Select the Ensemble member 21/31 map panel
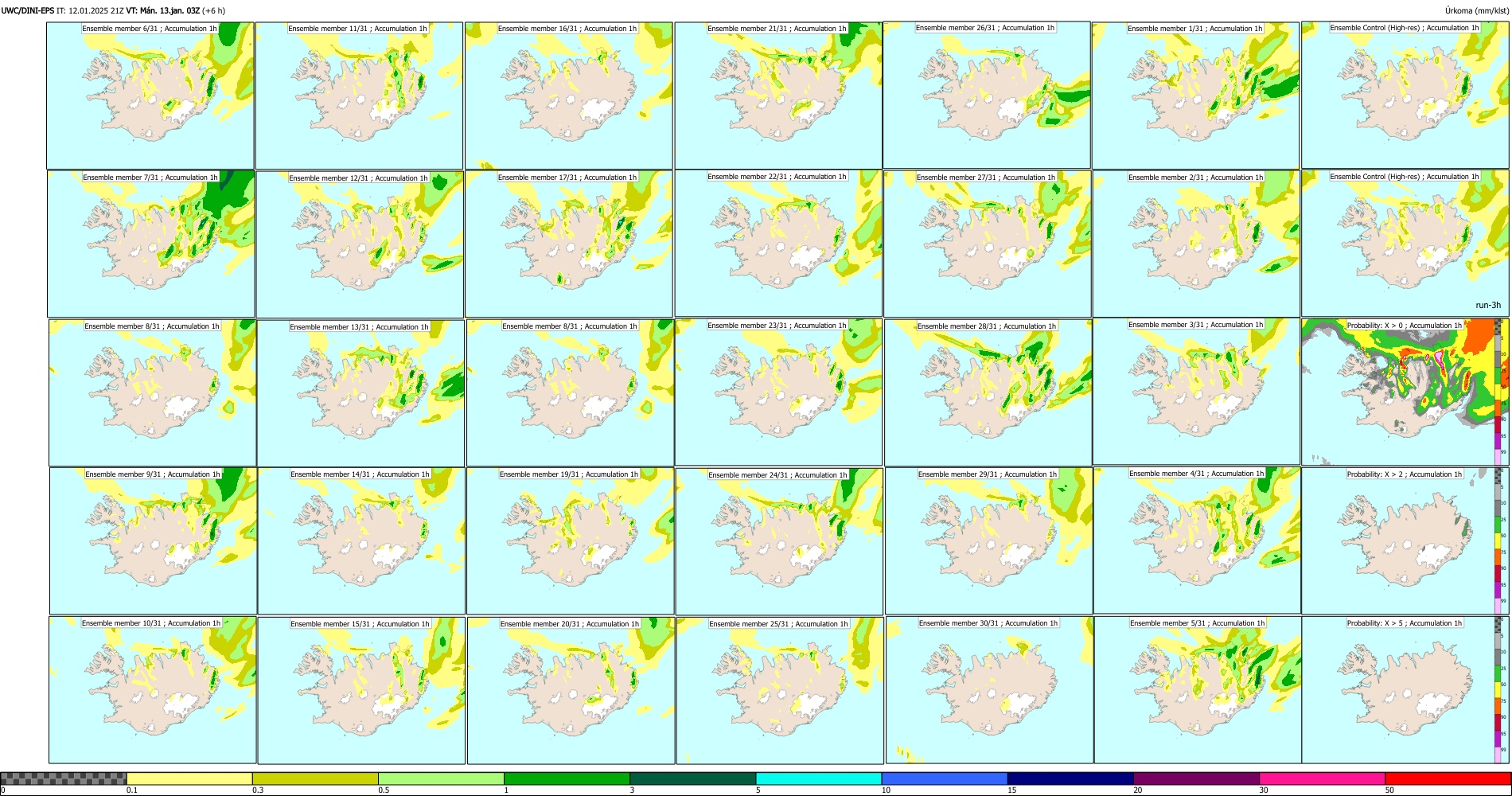The height and width of the screenshot is (796, 1512). pyautogui.click(x=778, y=96)
